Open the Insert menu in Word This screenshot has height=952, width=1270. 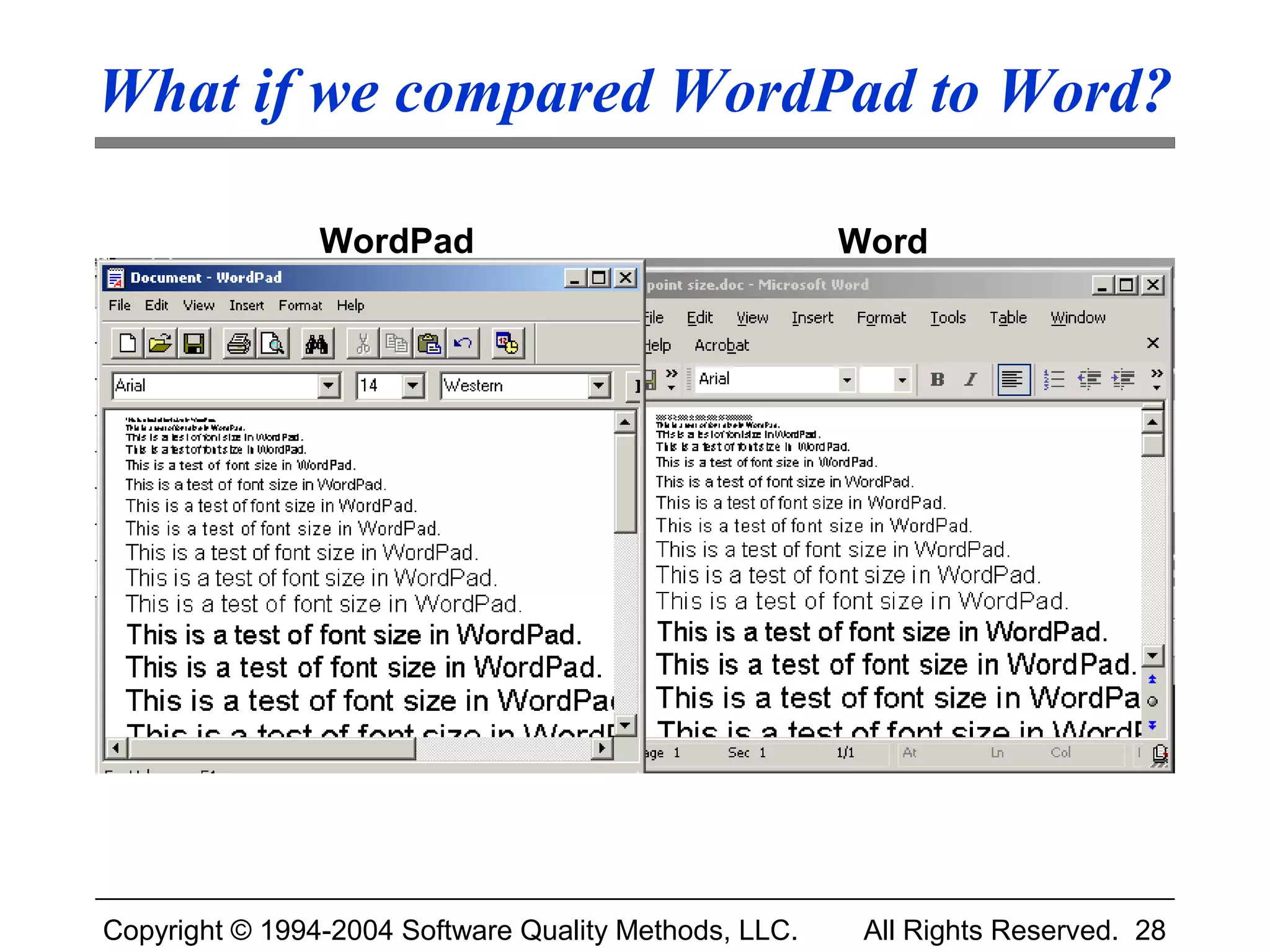[812, 318]
